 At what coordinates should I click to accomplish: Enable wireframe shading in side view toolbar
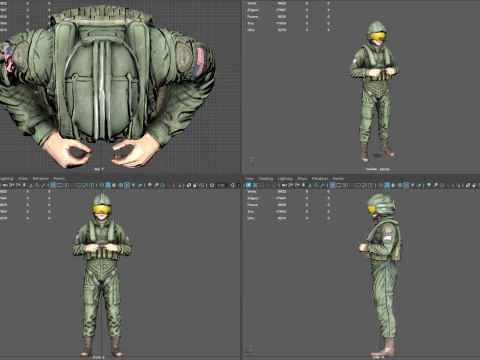[381, 185]
